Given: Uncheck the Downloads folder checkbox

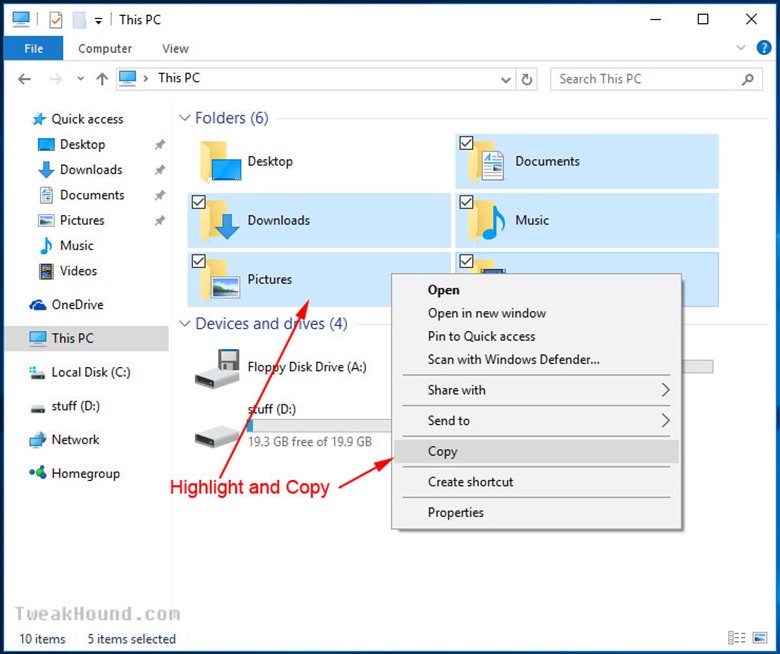Looking at the screenshot, I should coord(198,202).
